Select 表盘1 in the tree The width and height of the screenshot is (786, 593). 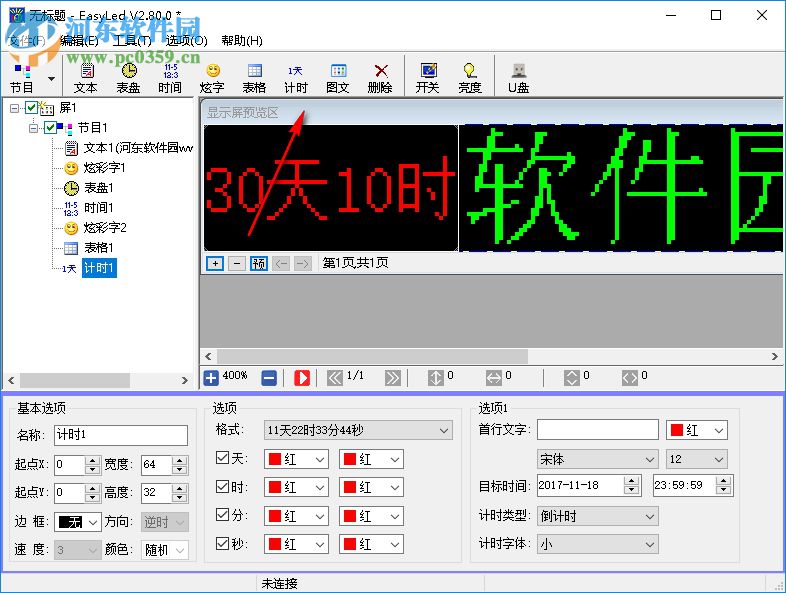pyautogui.click(x=99, y=187)
